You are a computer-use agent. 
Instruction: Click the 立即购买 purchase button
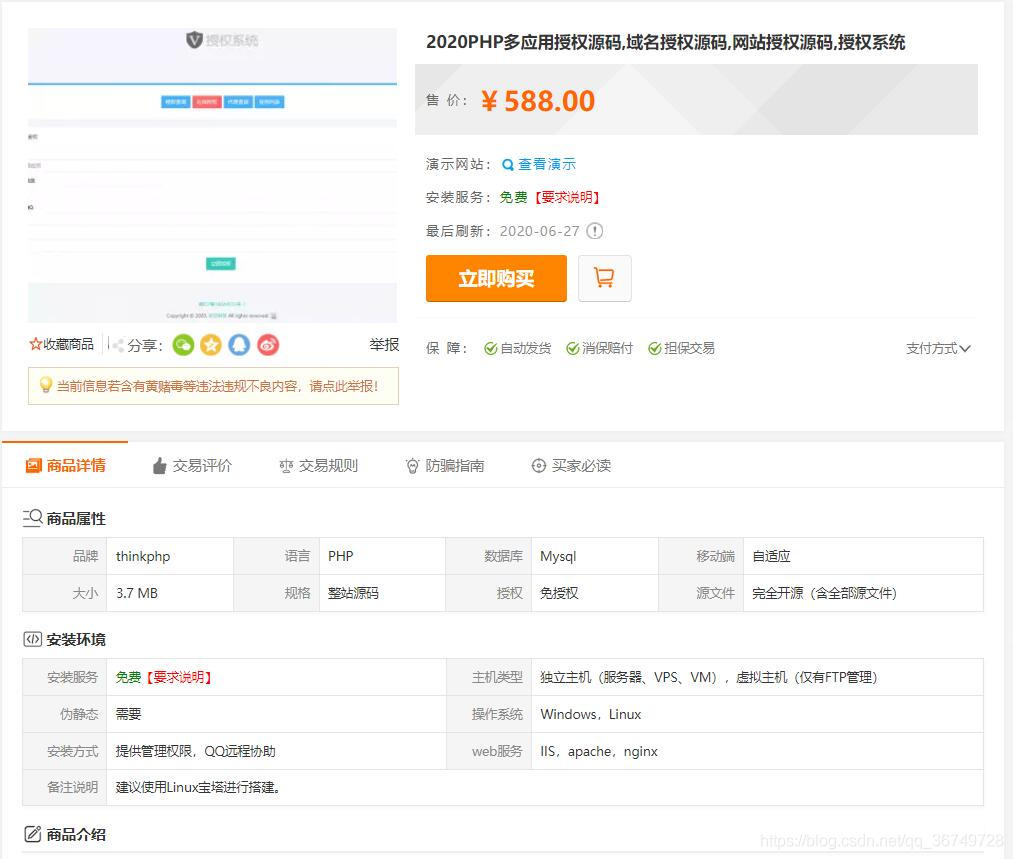[x=496, y=279]
